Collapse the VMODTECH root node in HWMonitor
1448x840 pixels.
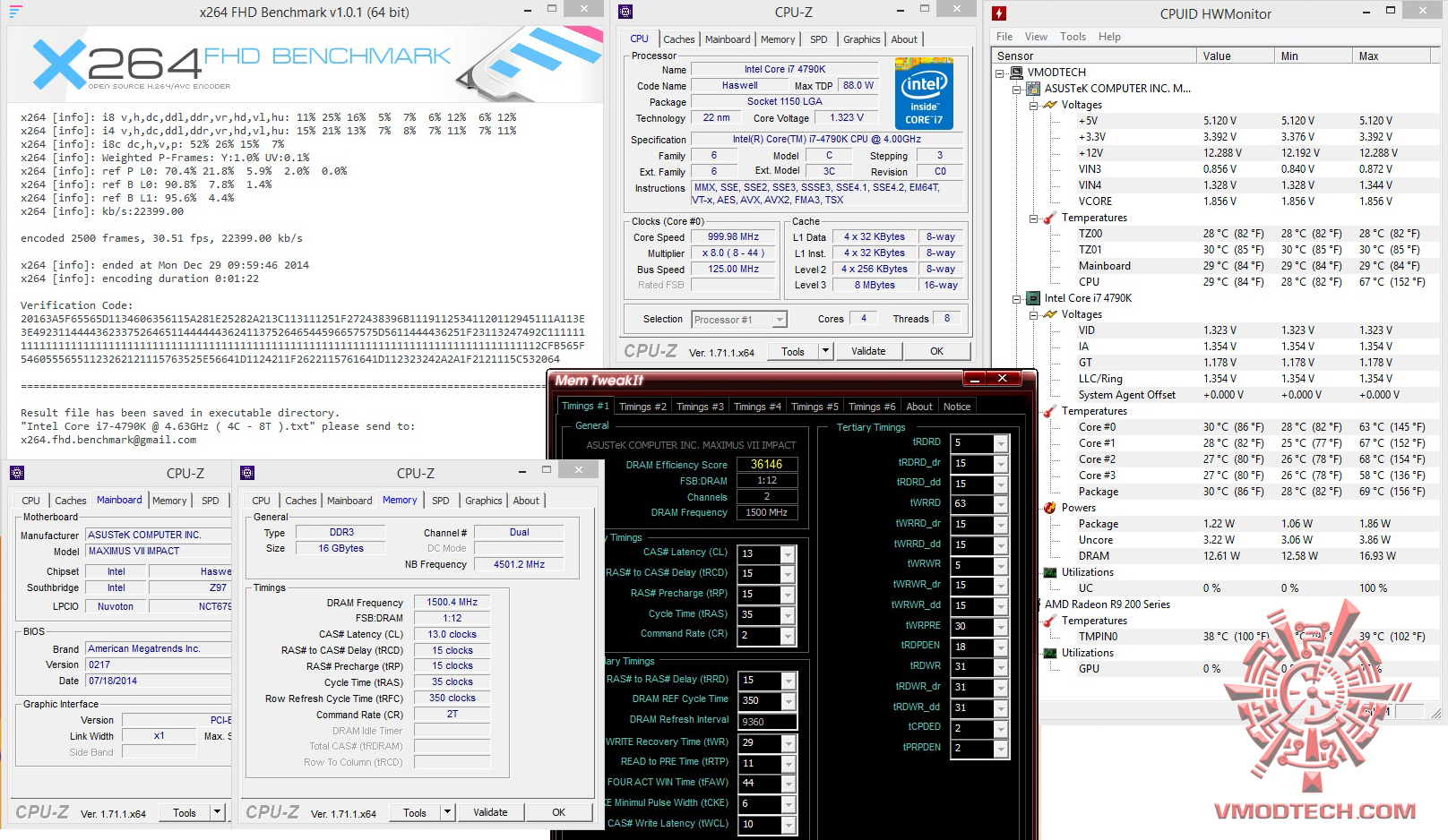pyautogui.click(x=1000, y=73)
